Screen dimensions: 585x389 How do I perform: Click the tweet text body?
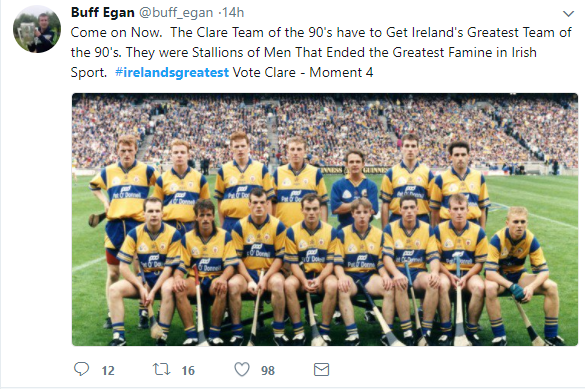[321, 52]
